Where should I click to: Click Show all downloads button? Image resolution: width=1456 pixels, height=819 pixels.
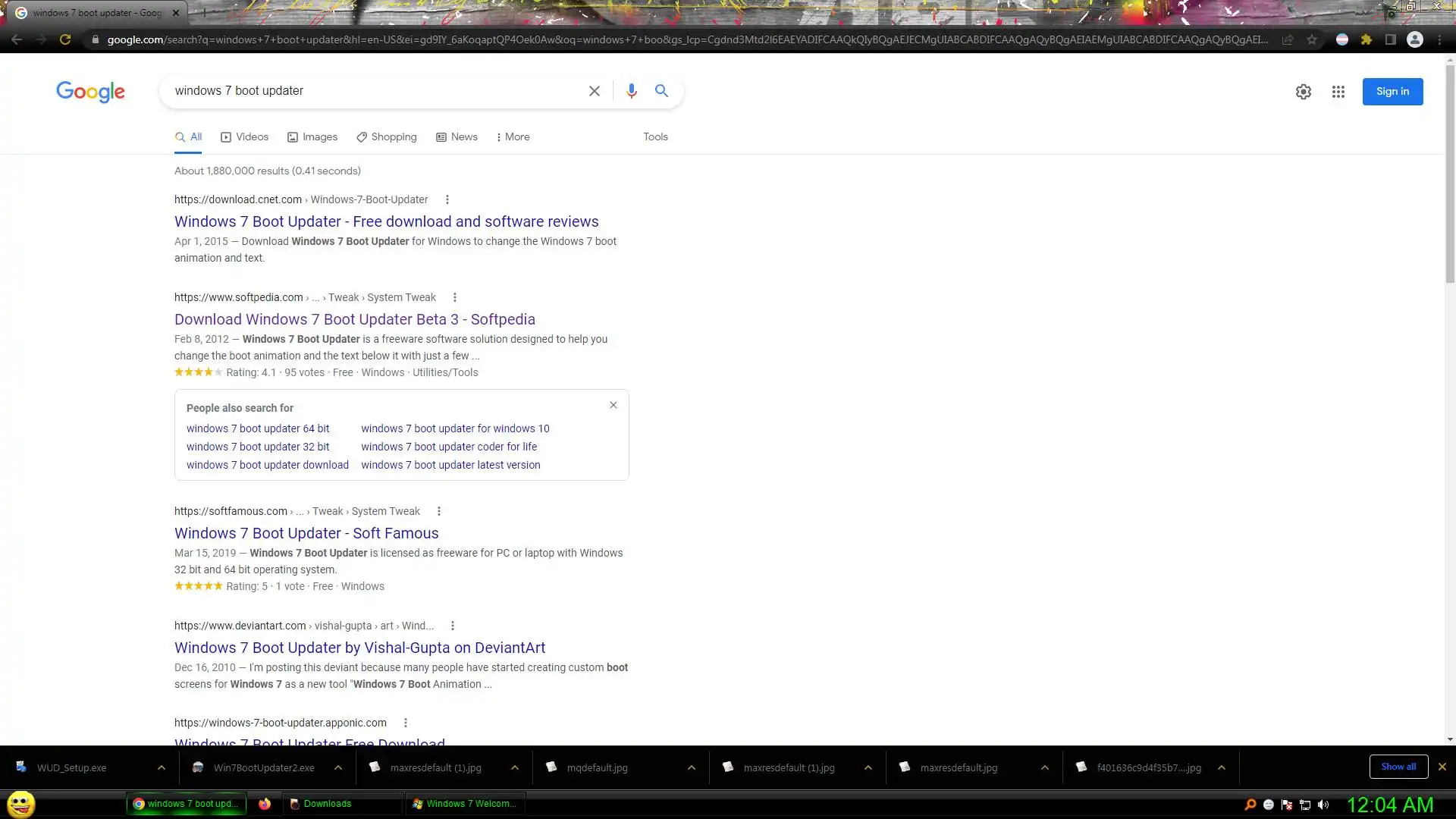pos(1398,767)
